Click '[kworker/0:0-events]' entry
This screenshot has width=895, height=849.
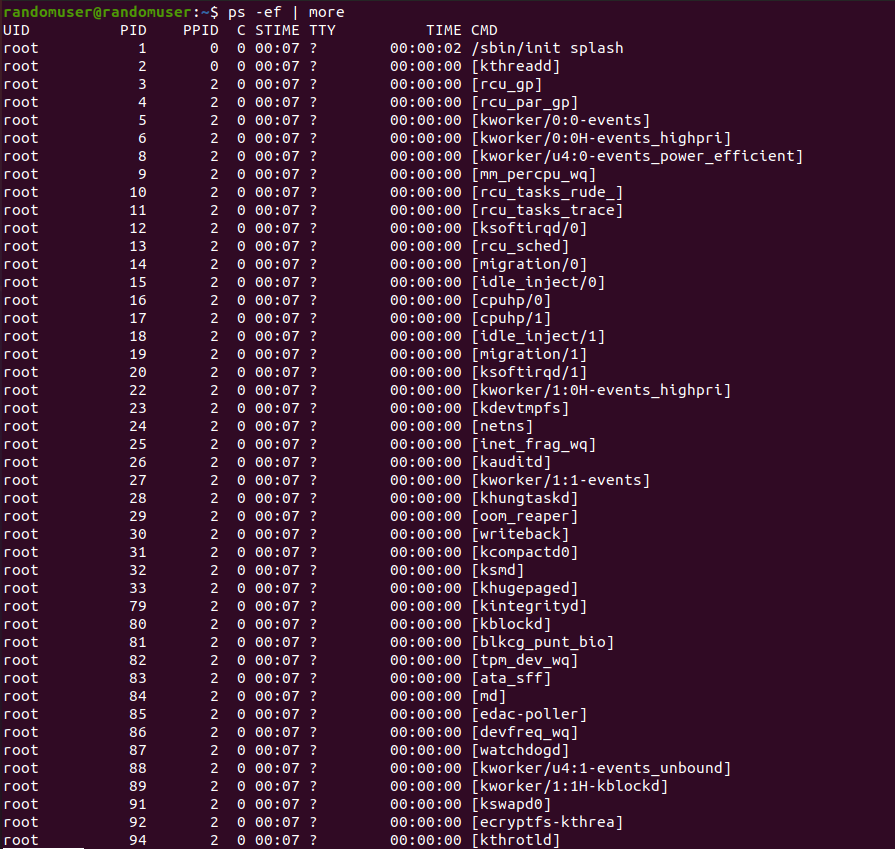click(x=561, y=120)
